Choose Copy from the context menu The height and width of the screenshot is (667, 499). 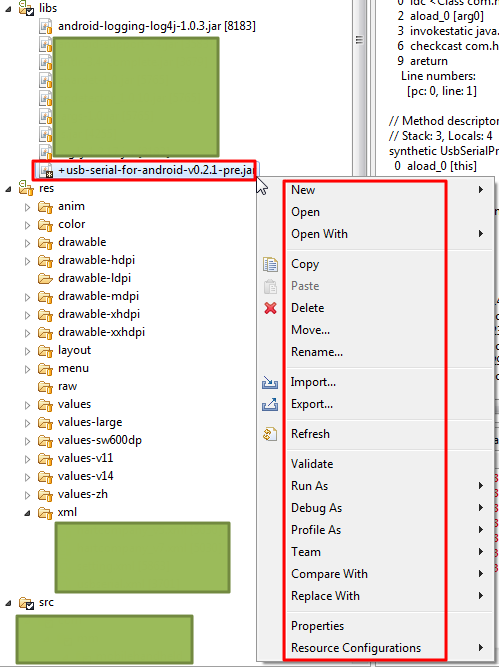(x=377, y=264)
